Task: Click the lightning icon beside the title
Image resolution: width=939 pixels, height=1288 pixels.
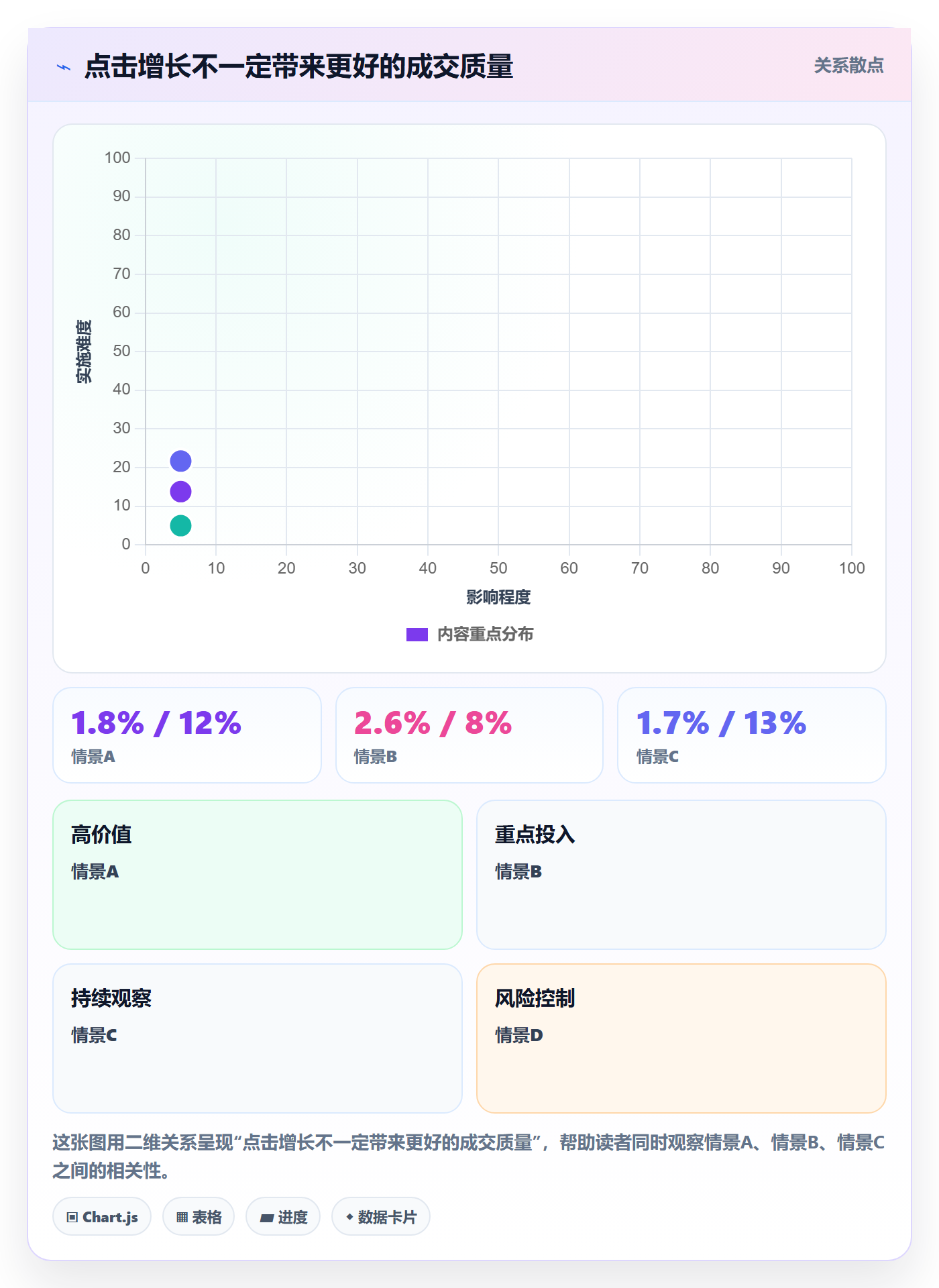Action: point(64,67)
